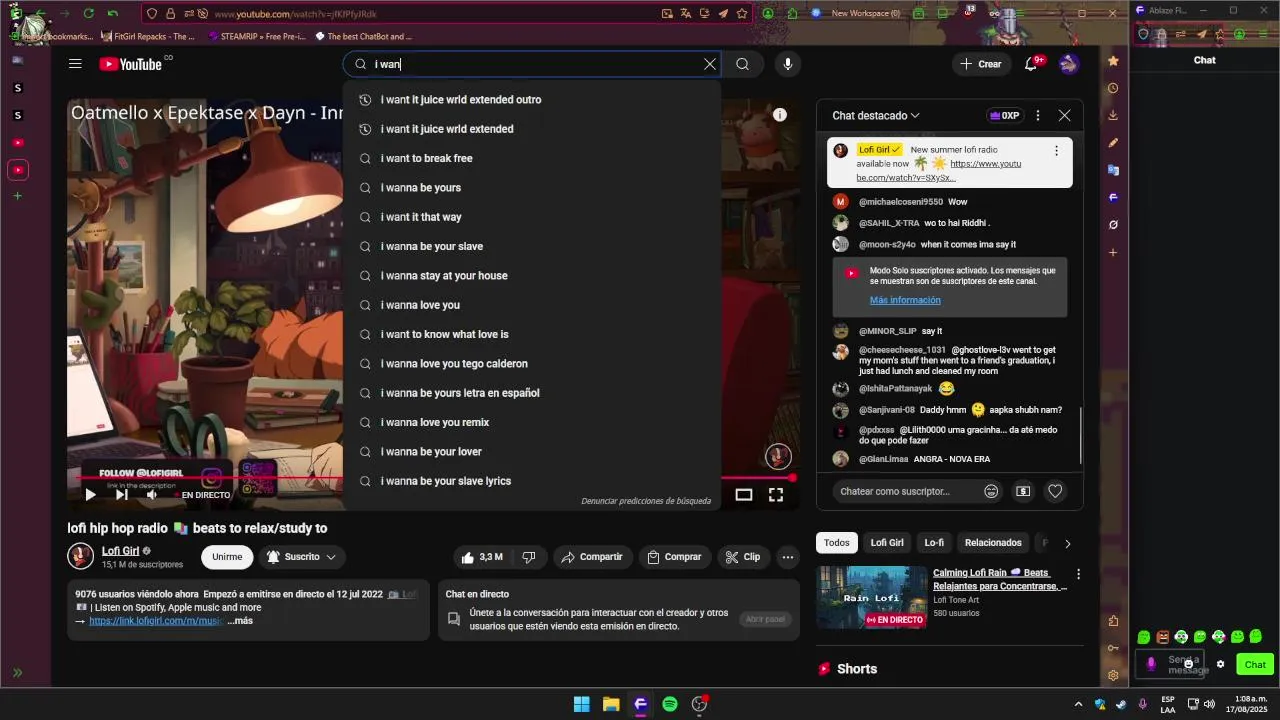This screenshot has width=1280, height=720.
Task: Open sidebar chat settings gear
Action: pos(1220,664)
